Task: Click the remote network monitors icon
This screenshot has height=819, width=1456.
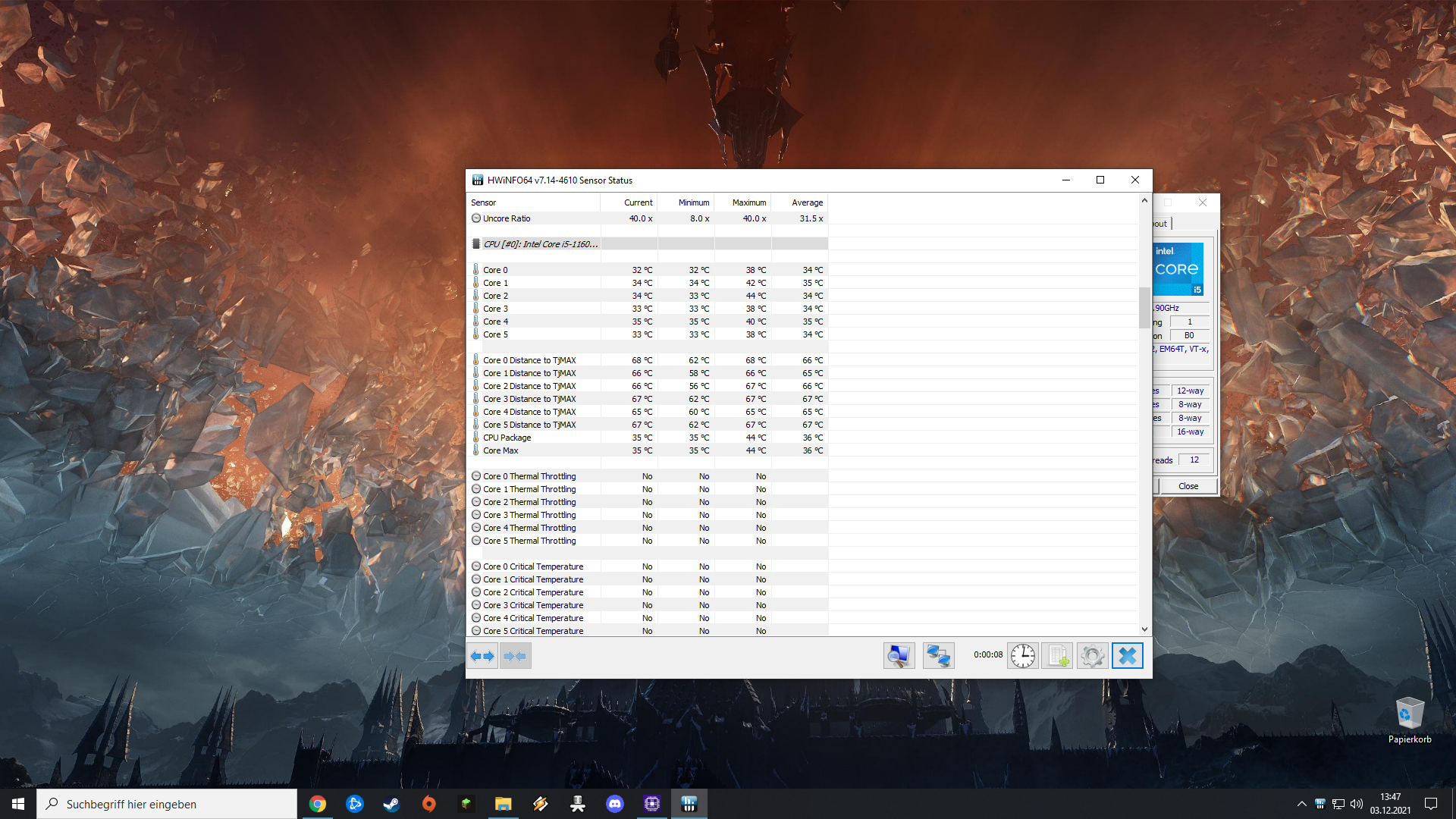Action: point(938,655)
